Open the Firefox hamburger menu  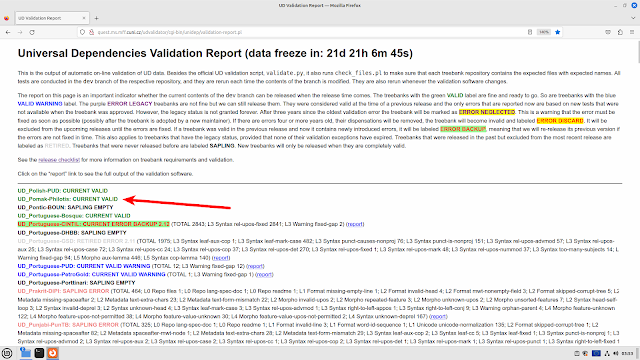[x=632, y=32]
